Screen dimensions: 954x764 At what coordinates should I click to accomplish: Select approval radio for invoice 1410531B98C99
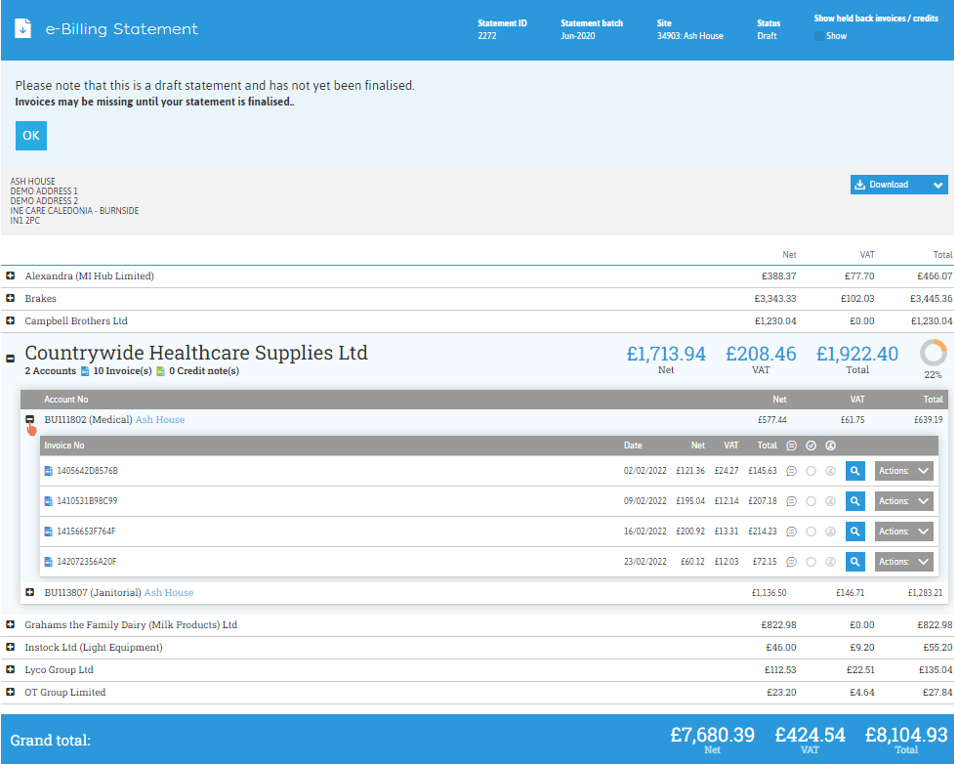click(x=811, y=501)
